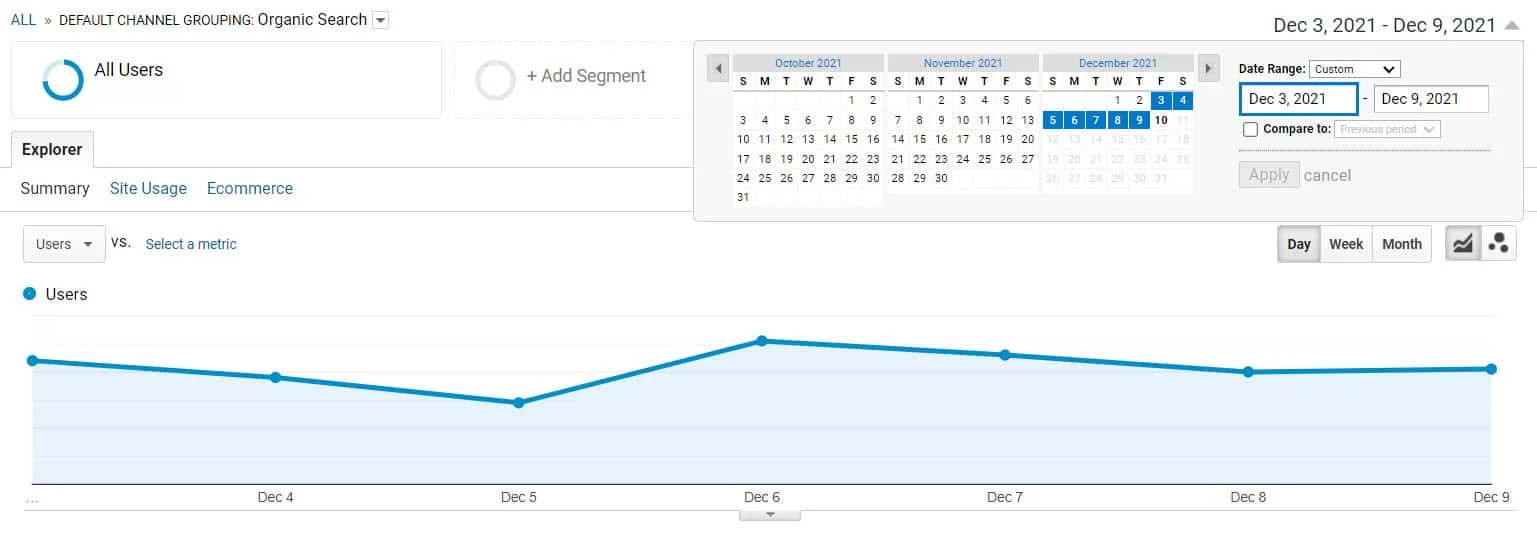Click next month arrow in calendar
1537x533 pixels.
point(1208,69)
